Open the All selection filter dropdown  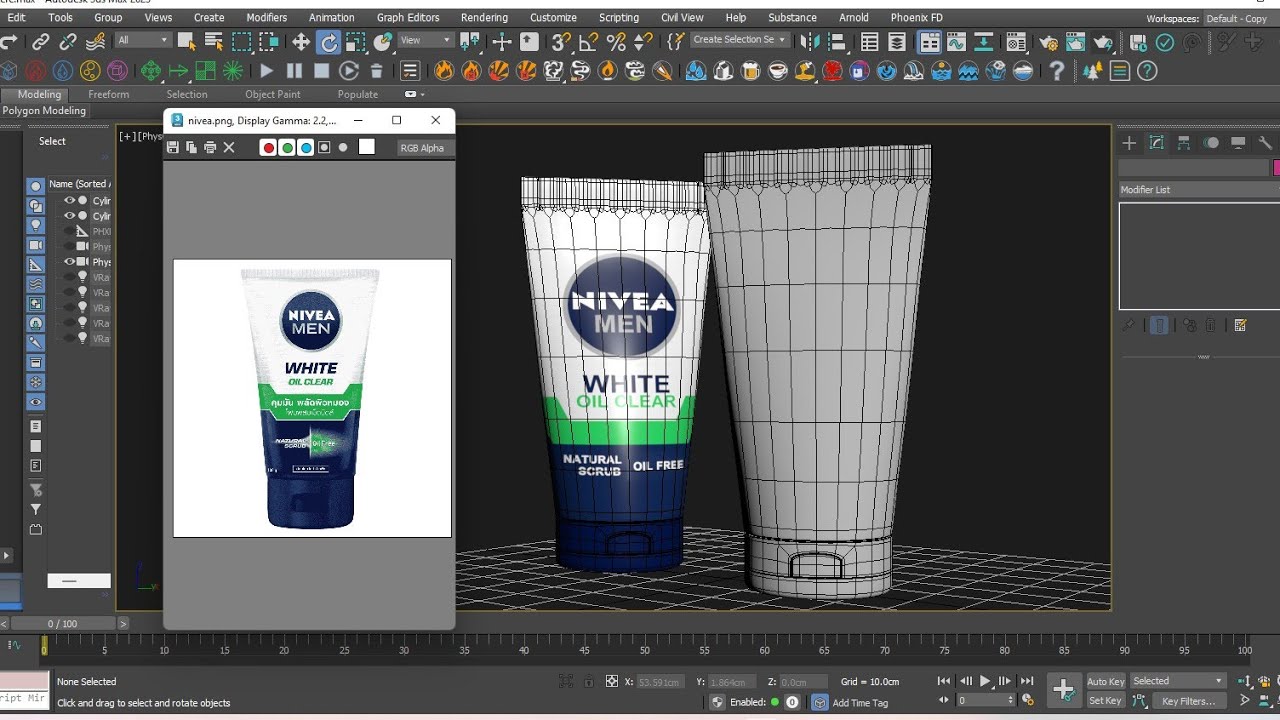(143, 40)
